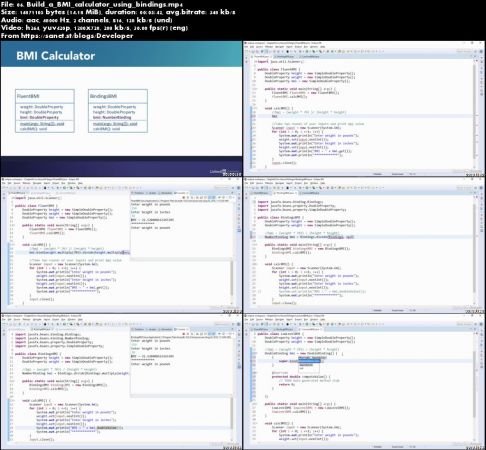Click the 'bmi: DoubleProperty' row in the FluentBMI box

(39, 117)
